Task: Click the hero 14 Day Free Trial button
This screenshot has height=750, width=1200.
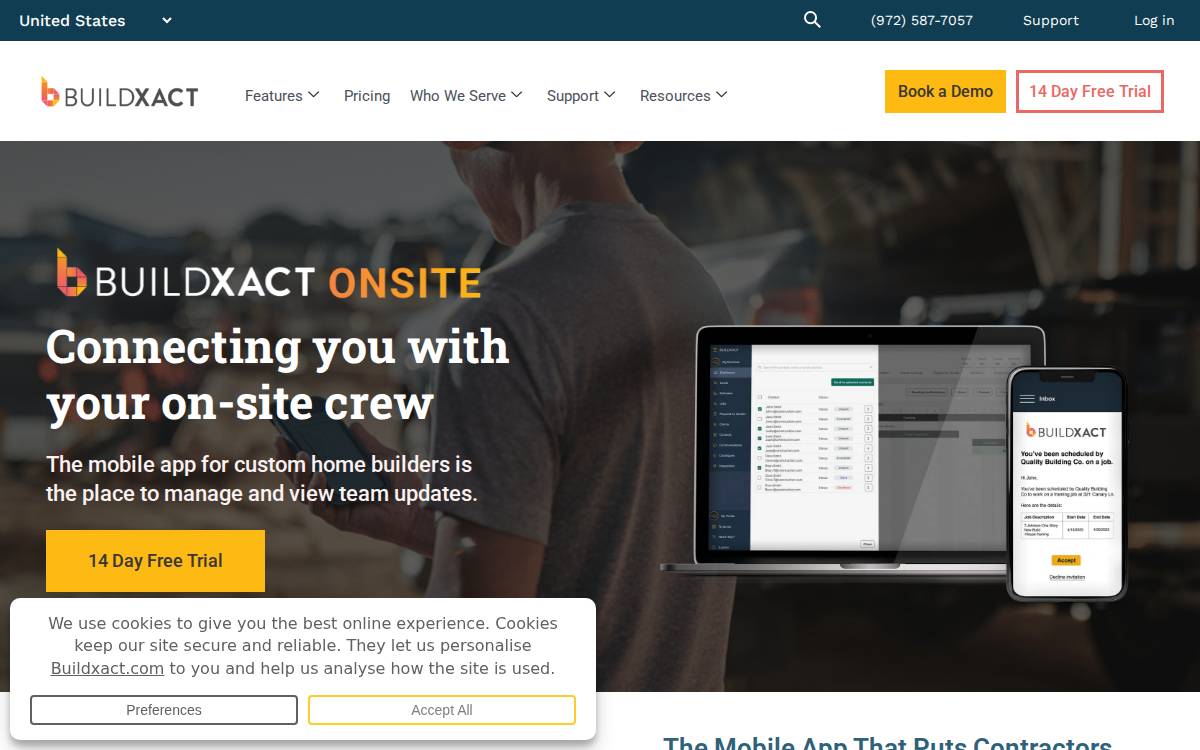Action: point(155,561)
